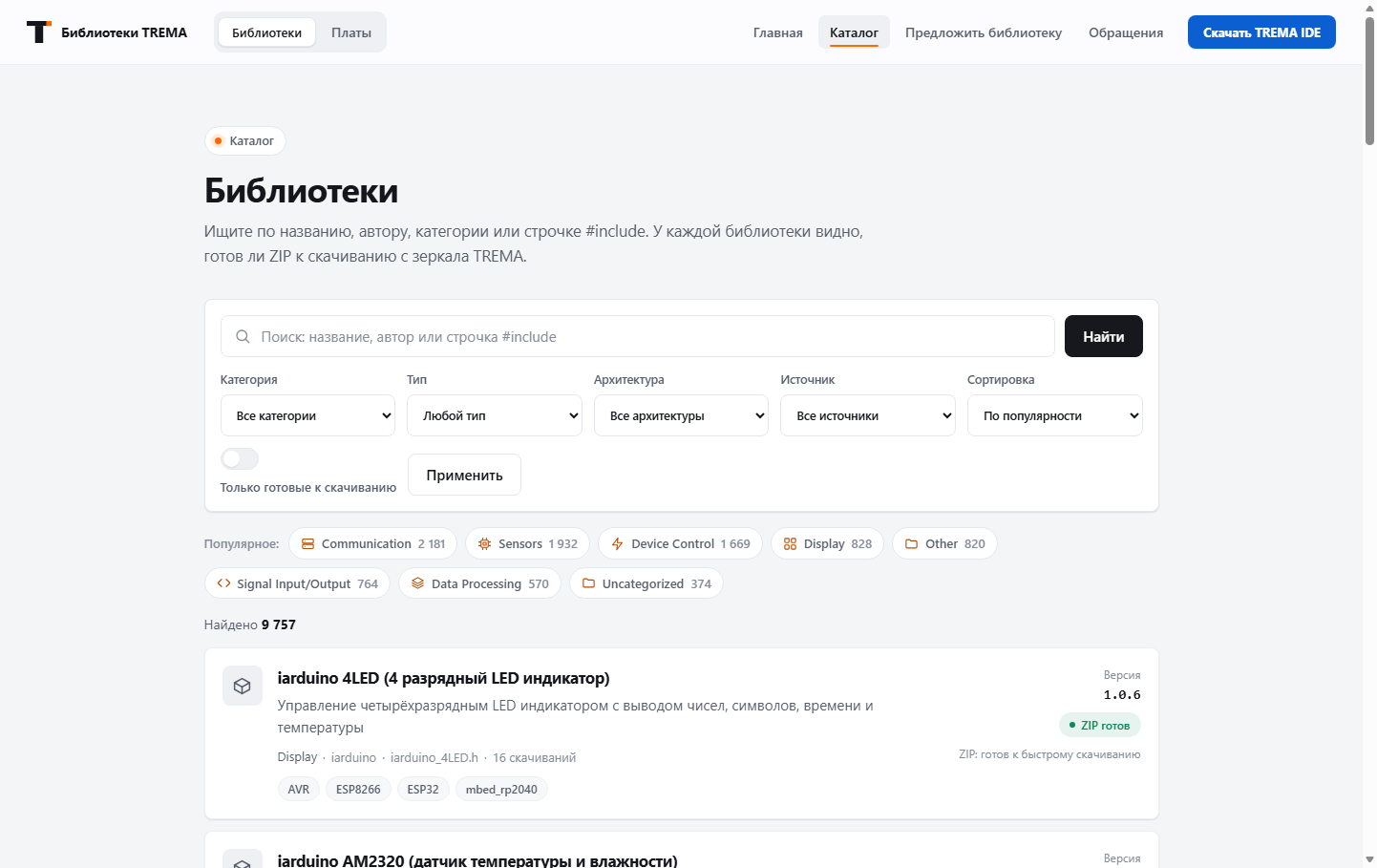Select Каталог in top navigation
The width and height of the screenshot is (1377, 868).
(x=854, y=32)
